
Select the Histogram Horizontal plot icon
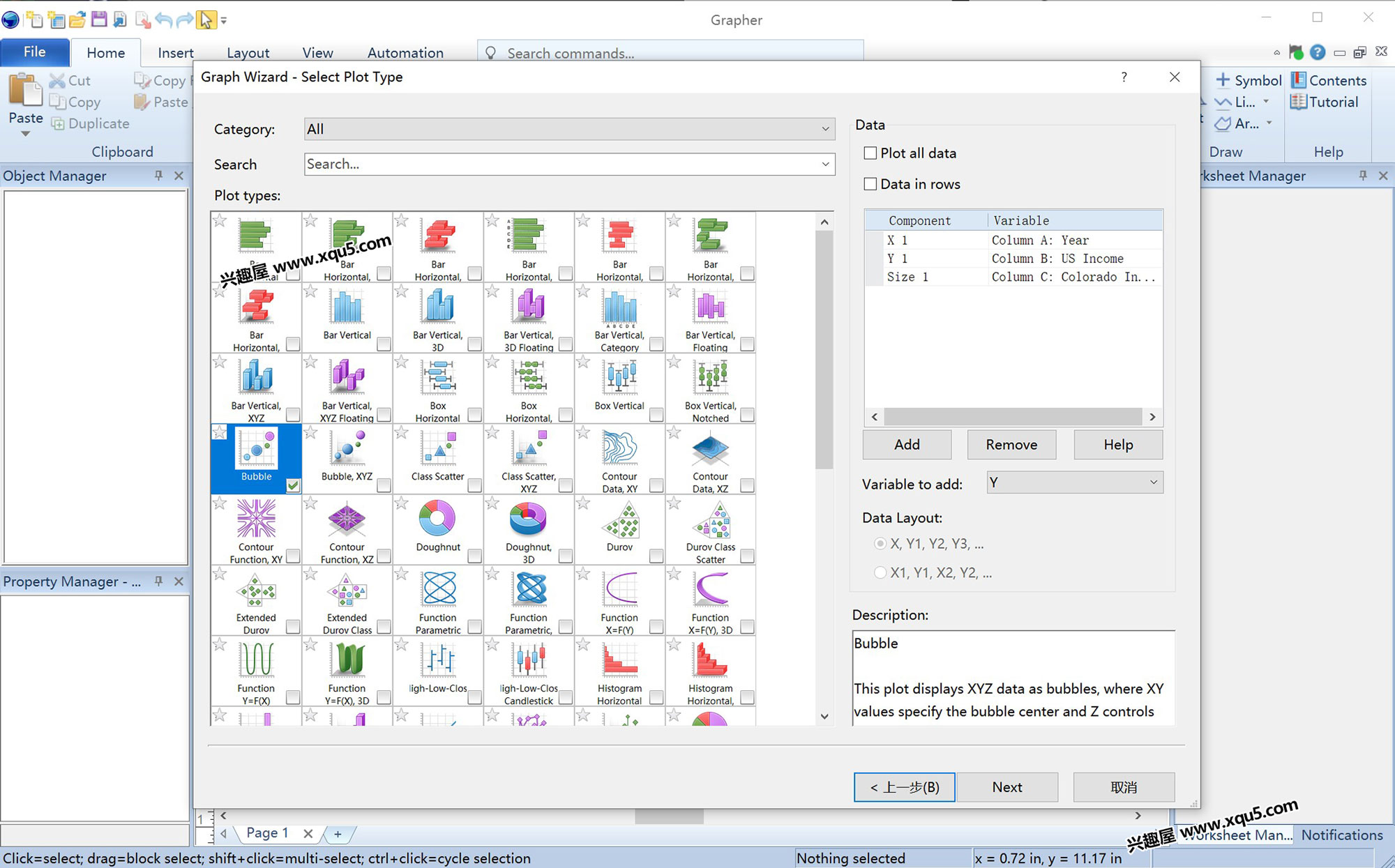(x=619, y=660)
